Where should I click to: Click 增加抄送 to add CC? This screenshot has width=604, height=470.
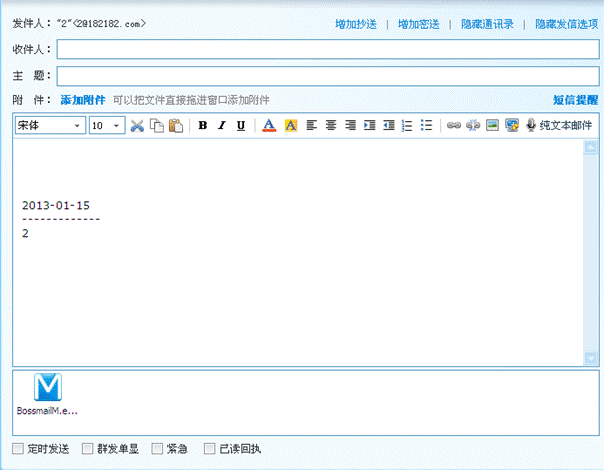coord(358,23)
